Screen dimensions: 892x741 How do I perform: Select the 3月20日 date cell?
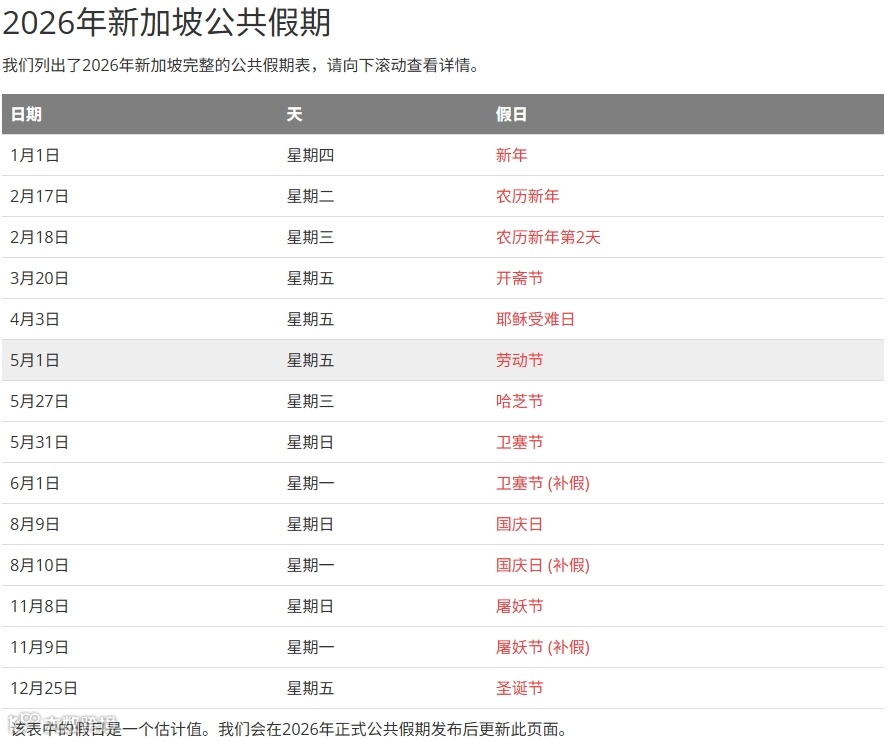(39, 278)
